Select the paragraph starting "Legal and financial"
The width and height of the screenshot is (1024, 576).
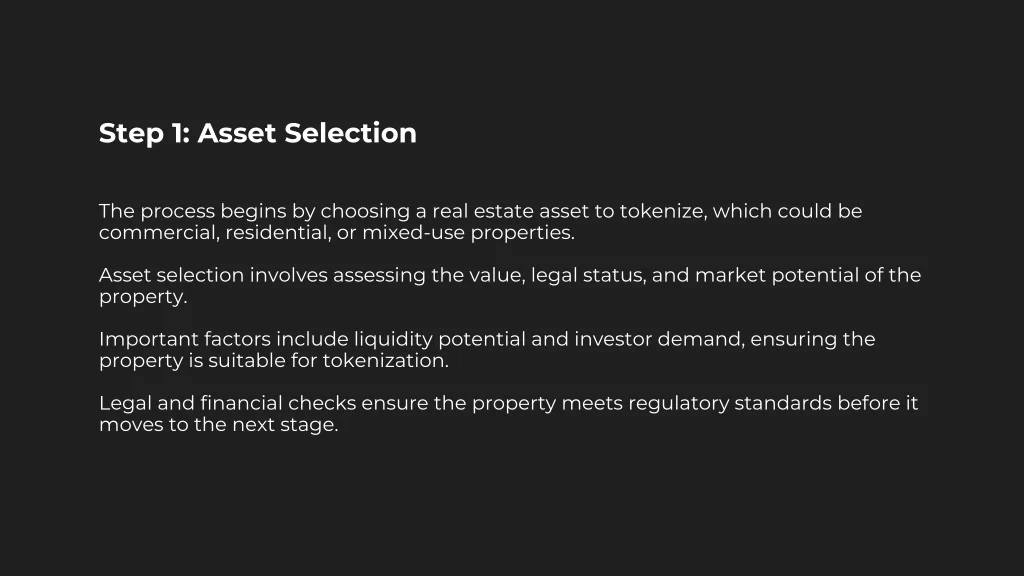tap(508, 413)
